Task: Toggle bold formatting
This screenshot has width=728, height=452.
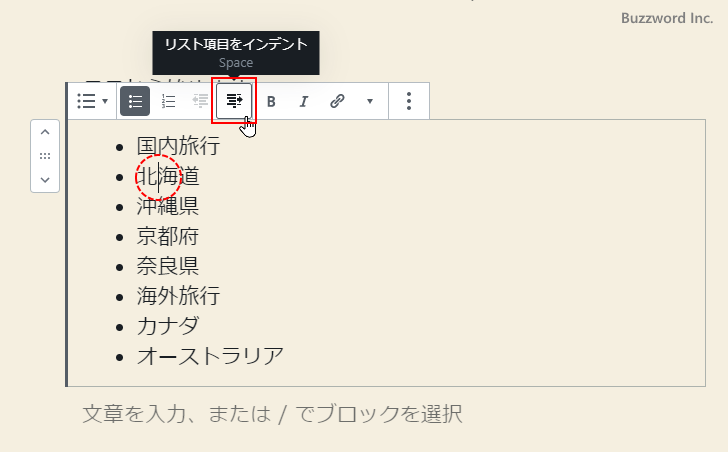Action: click(271, 101)
